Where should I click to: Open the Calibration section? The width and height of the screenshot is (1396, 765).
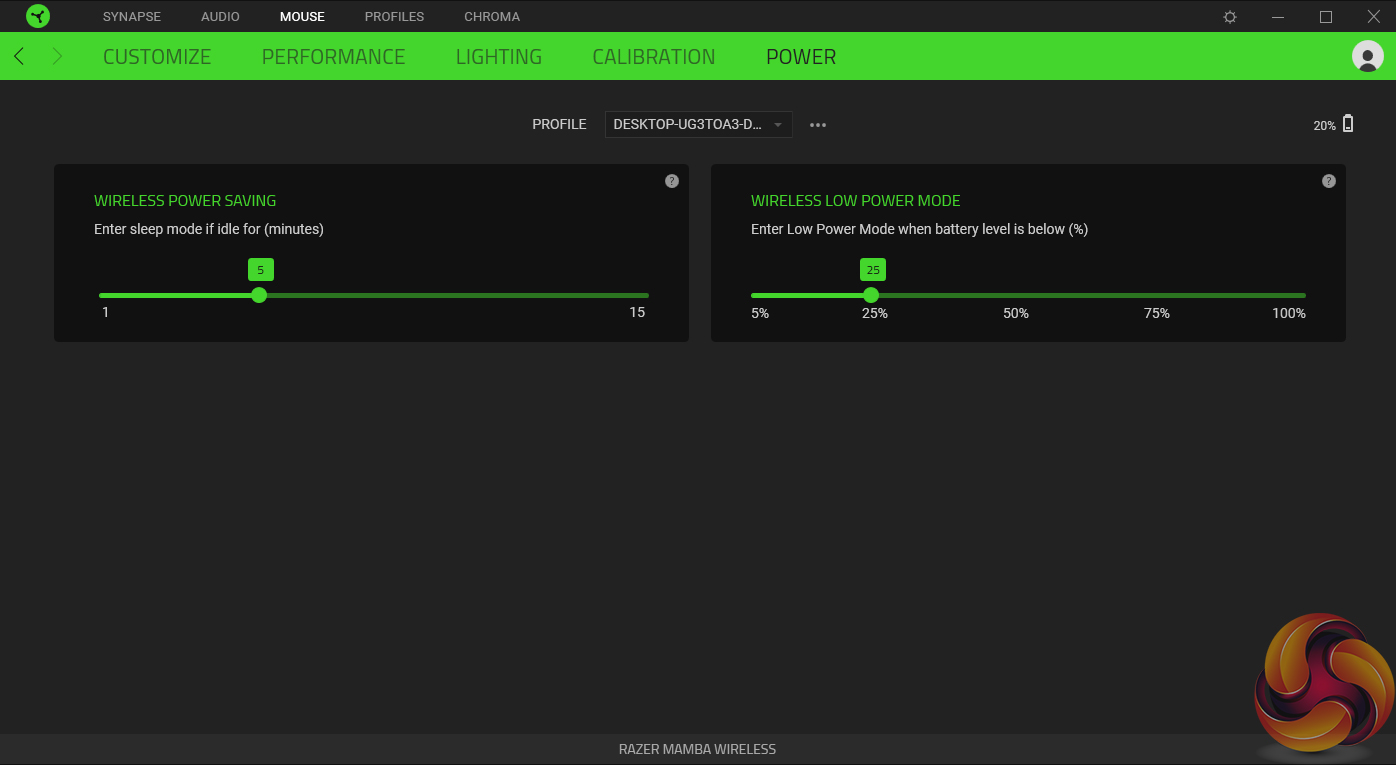coord(653,57)
